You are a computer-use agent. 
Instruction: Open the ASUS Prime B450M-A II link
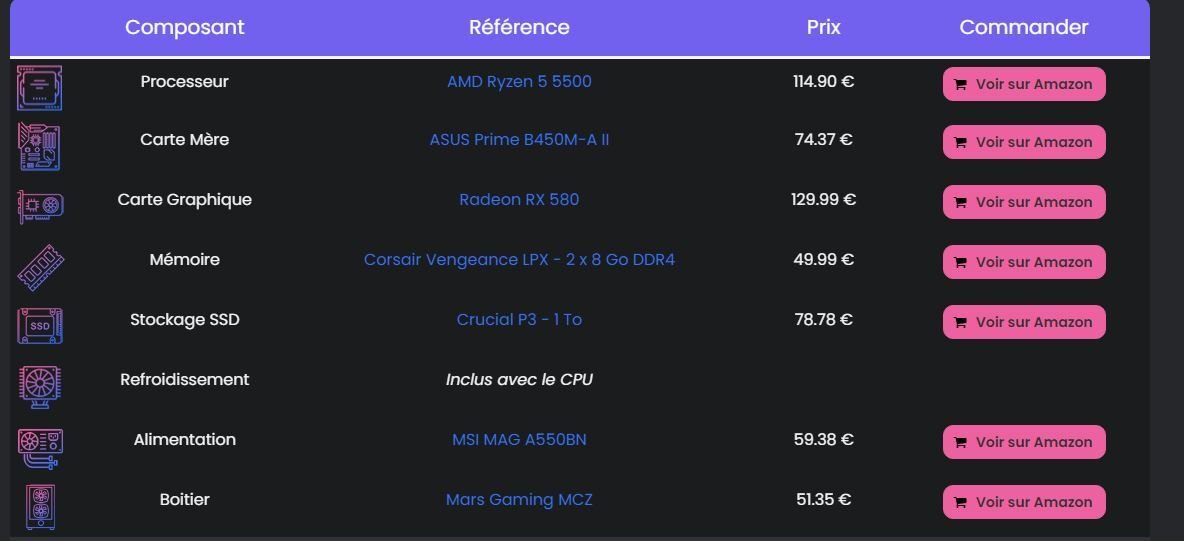(x=520, y=140)
